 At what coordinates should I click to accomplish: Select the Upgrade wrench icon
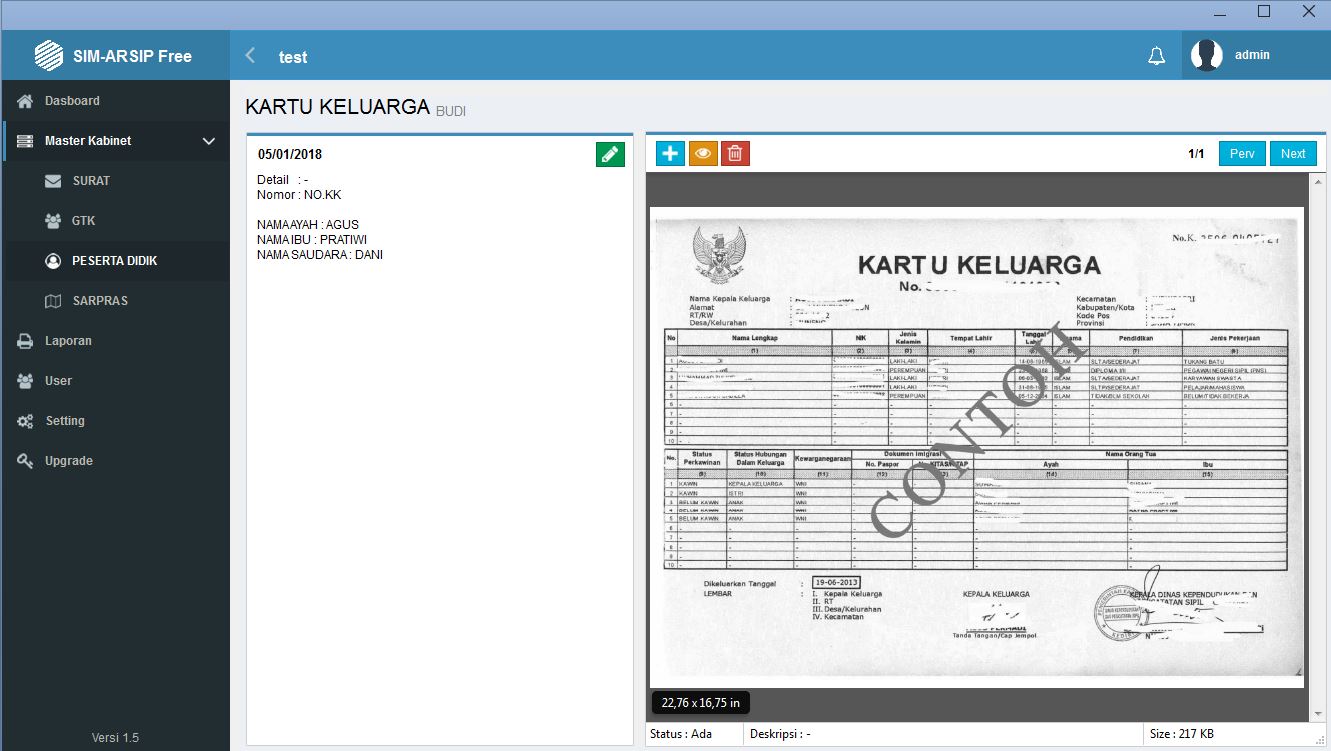[x=27, y=461]
